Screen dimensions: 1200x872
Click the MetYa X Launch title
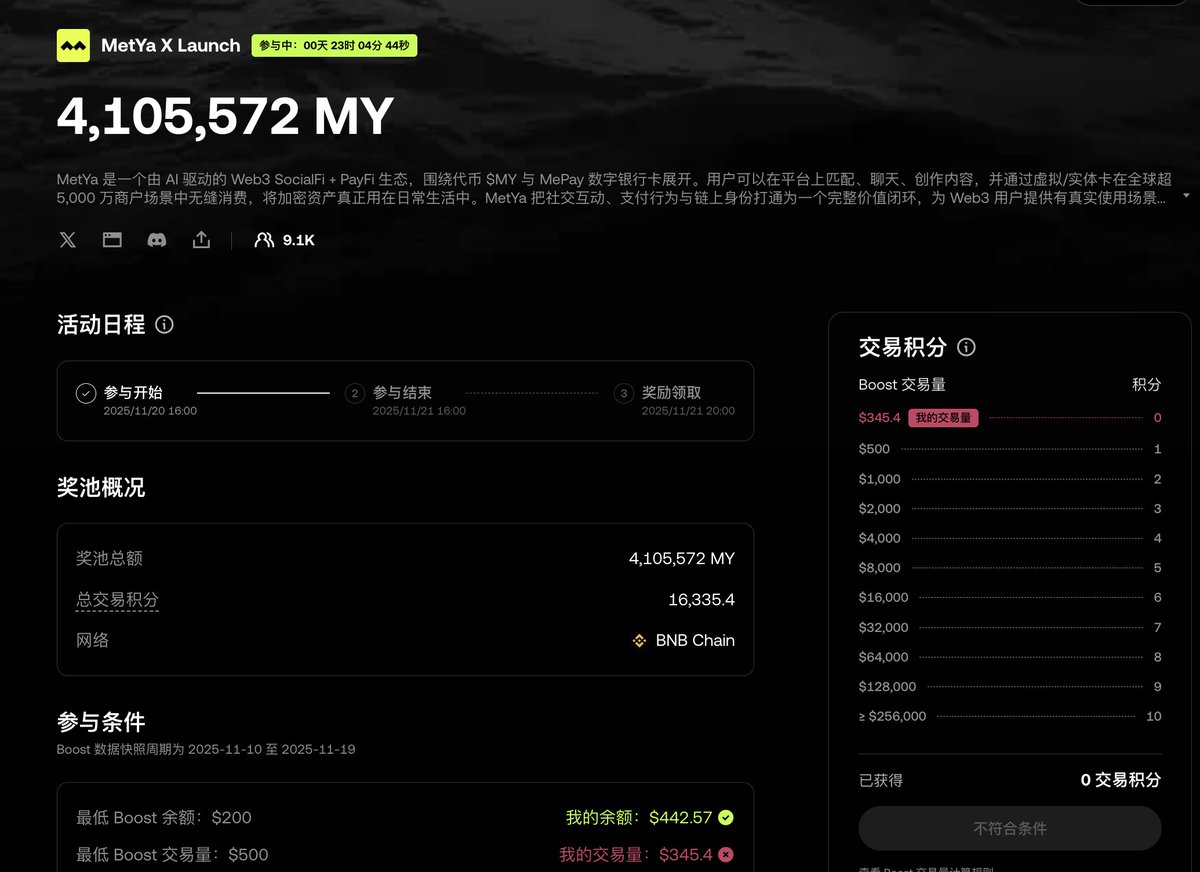[x=171, y=45]
